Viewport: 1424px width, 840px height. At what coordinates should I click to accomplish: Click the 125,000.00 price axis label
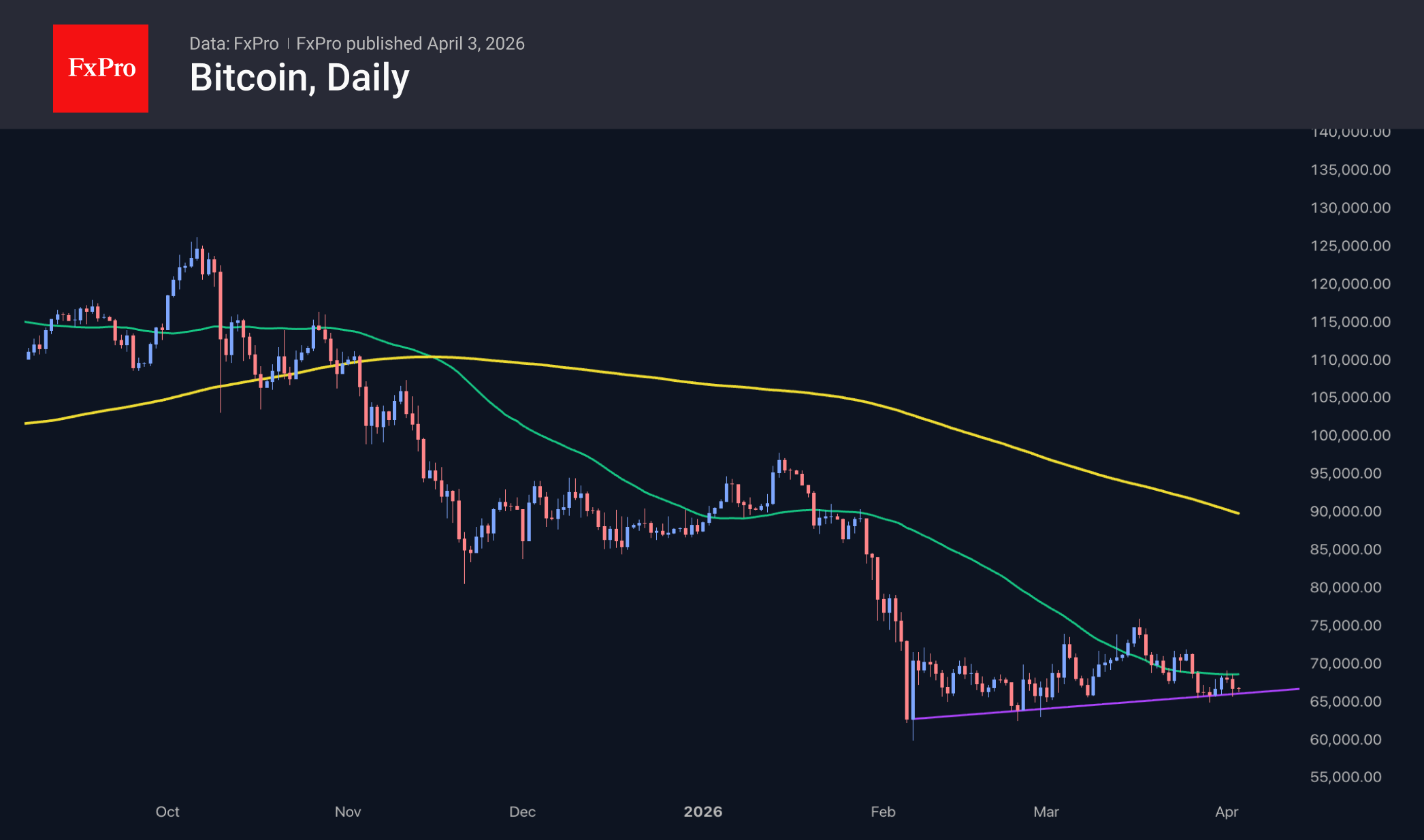[1350, 246]
